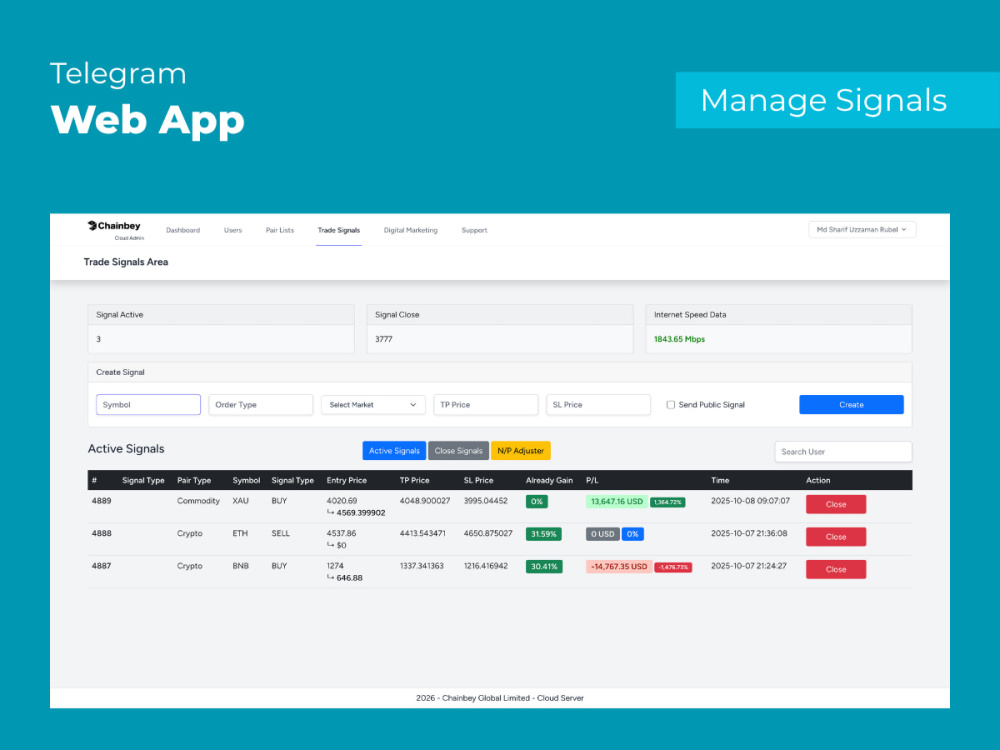Expand the Md Sharif Uzzaman Rubel user dropdown
Viewport: 1000px width, 750px height.
tap(862, 230)
